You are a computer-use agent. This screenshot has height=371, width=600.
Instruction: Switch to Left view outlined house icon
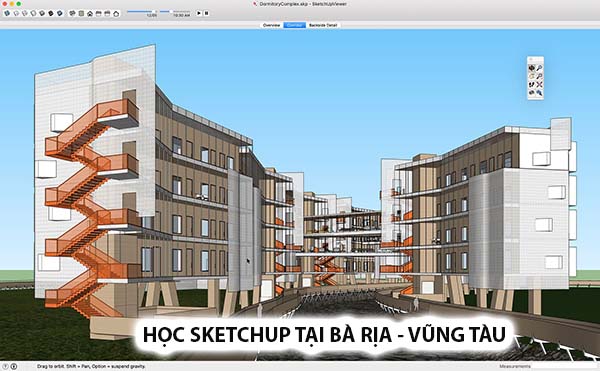[116, 13]
